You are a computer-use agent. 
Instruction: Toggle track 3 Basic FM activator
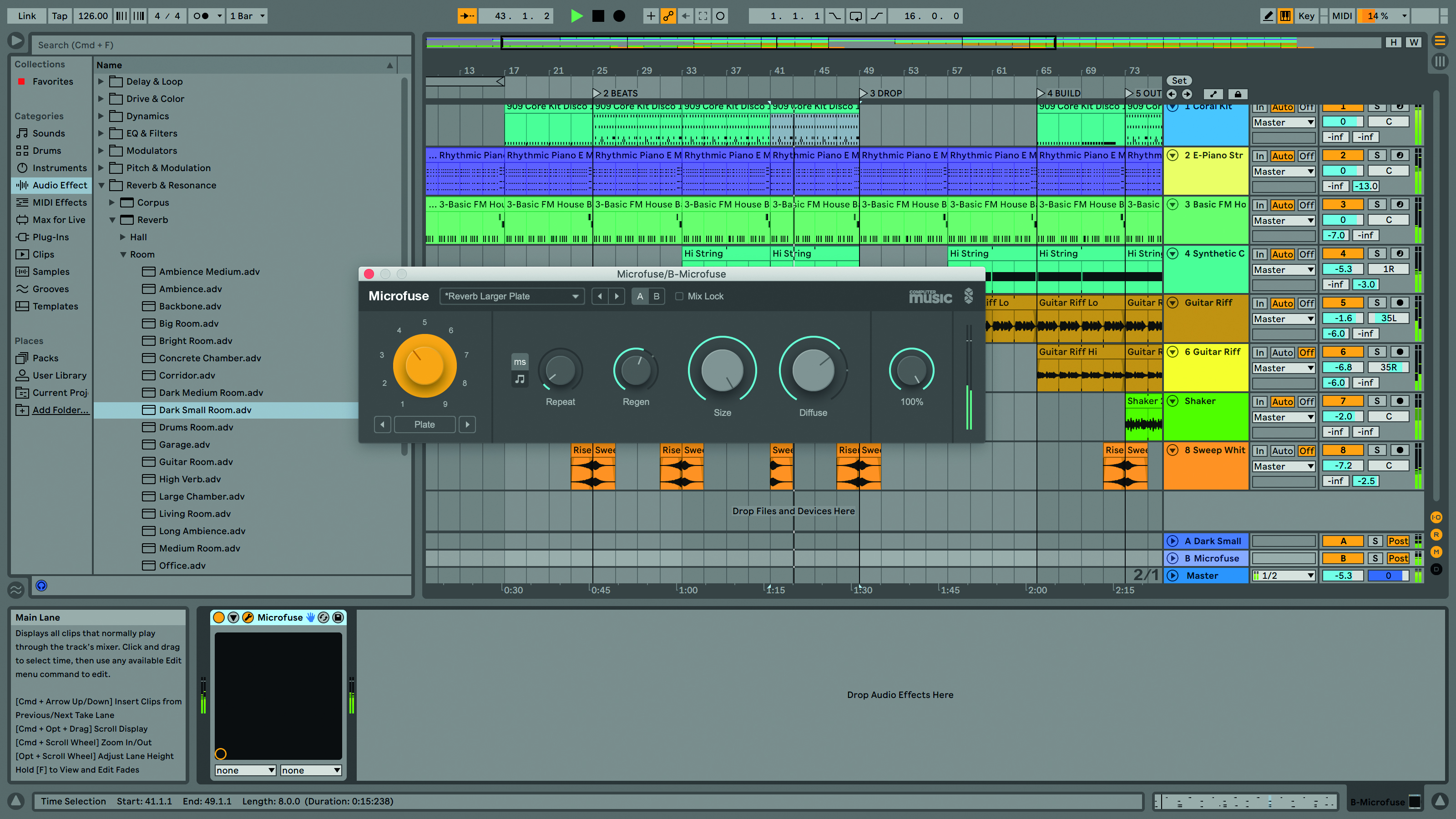[1343, 204]
